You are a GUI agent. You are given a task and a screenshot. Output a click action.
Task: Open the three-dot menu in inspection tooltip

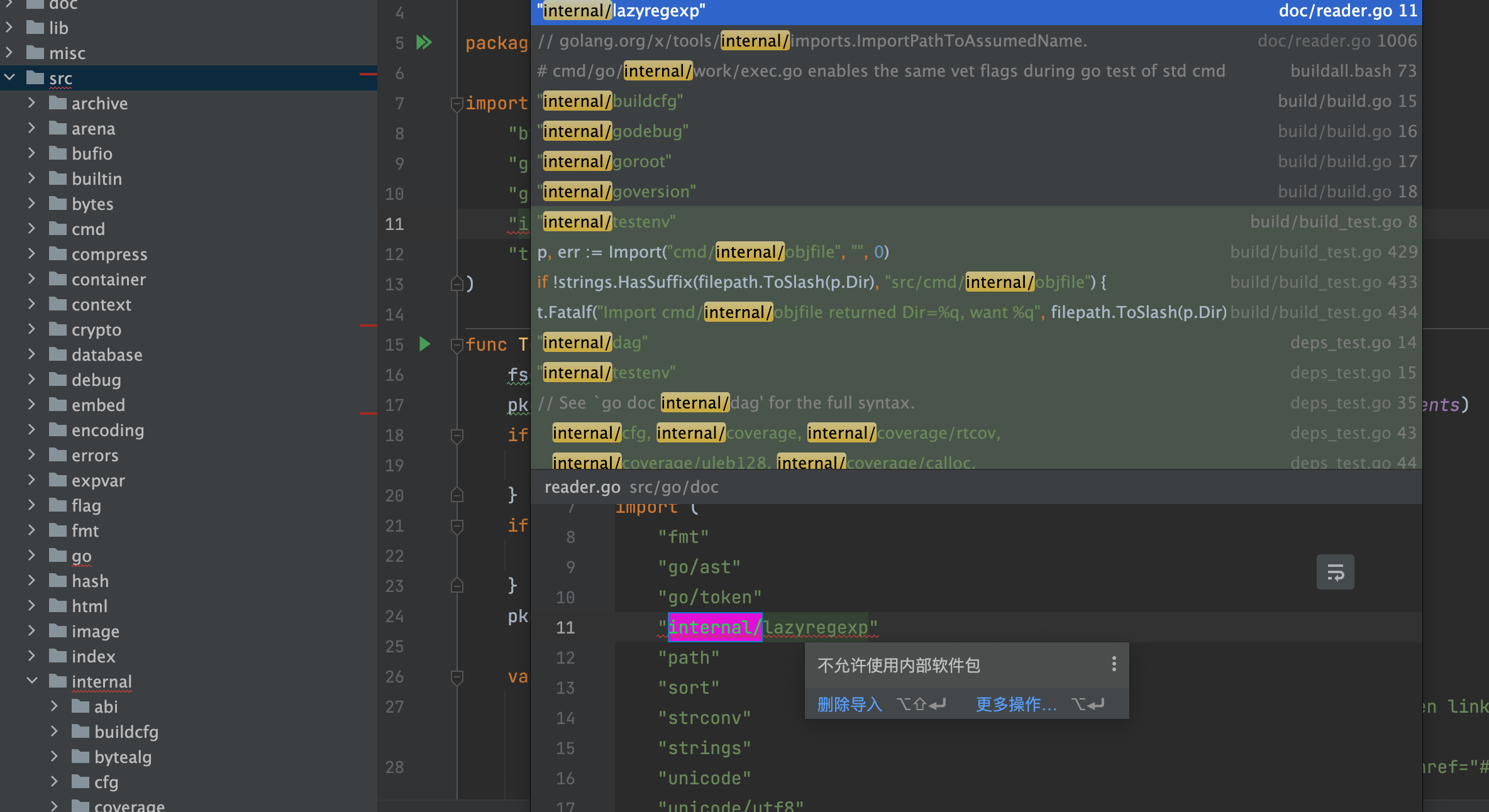coord(1114,664)
